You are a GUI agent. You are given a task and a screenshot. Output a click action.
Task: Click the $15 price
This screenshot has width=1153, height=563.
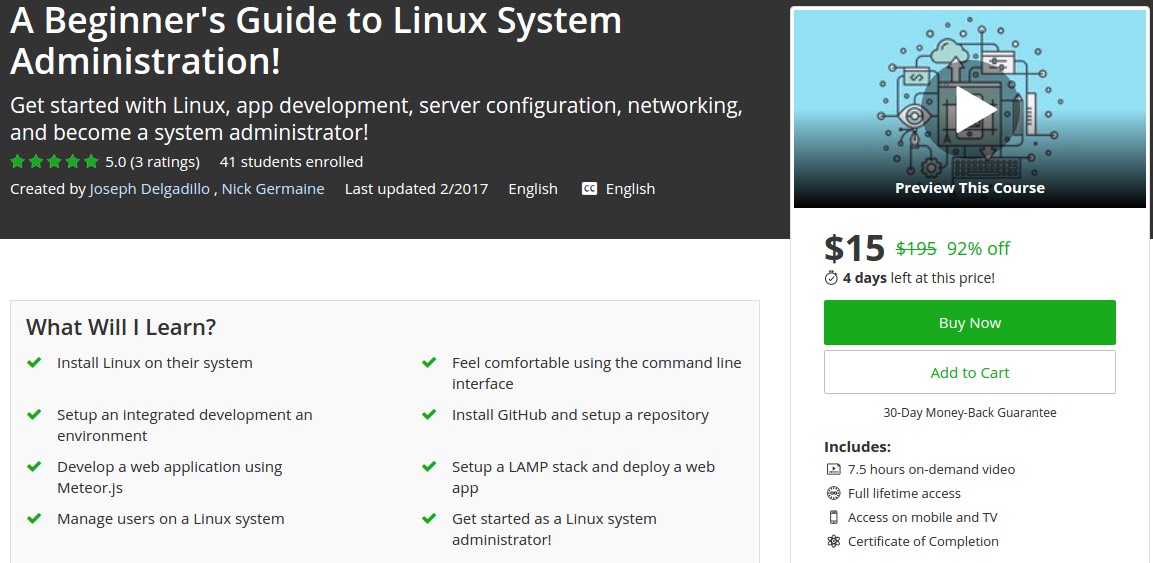[854, 248]
